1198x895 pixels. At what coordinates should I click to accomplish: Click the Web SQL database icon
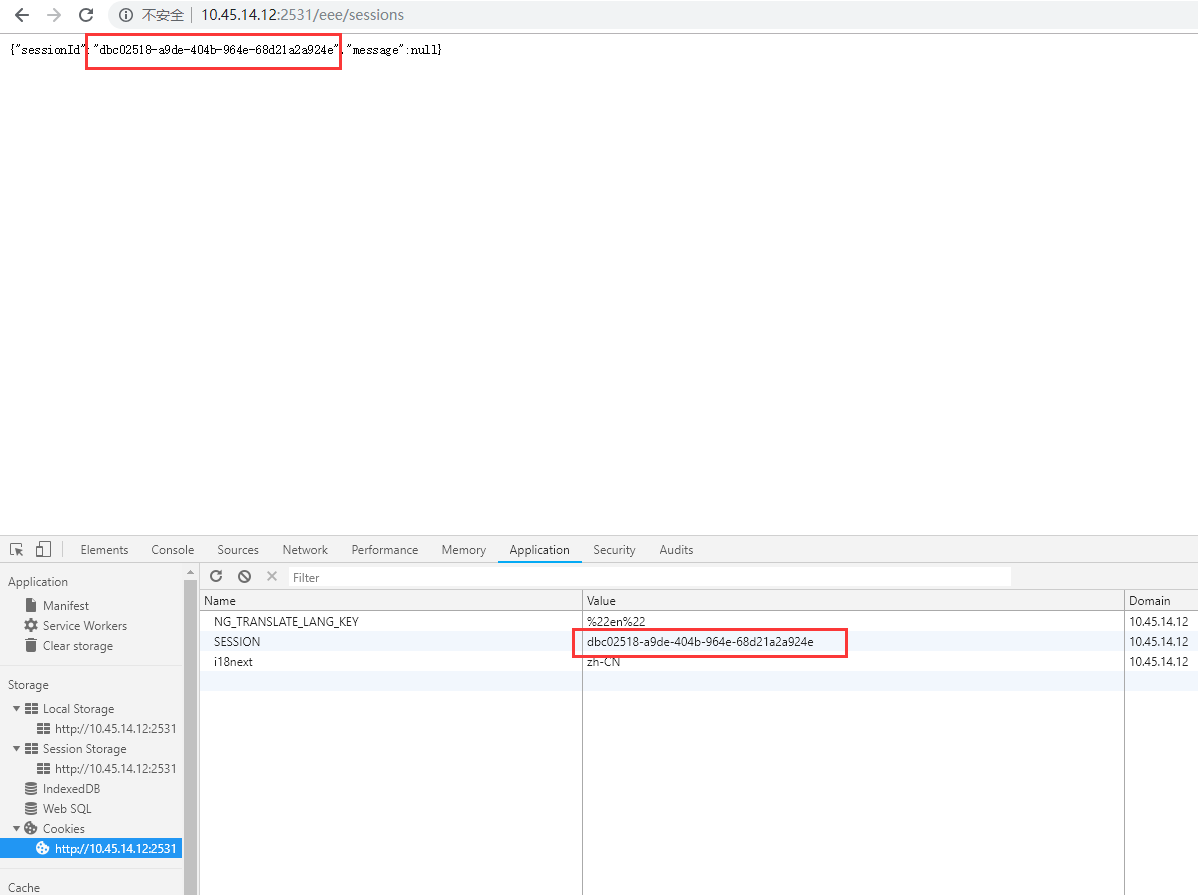tap(31, 808)
